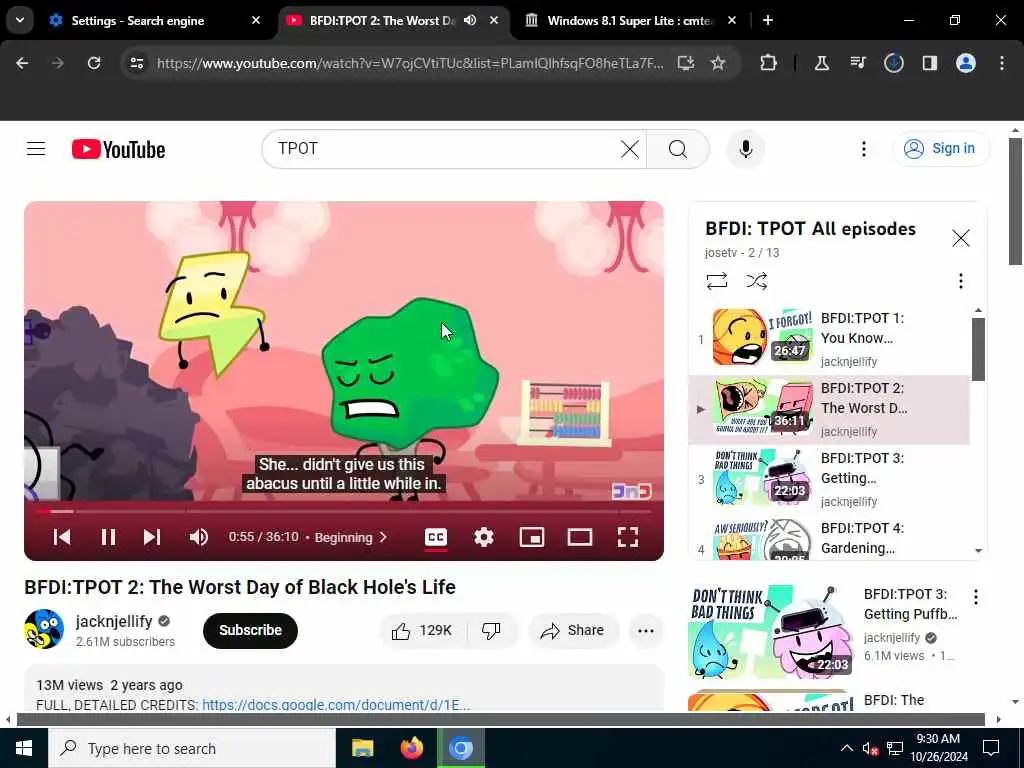Open options menu for recommended TPOT 3
Screen dimensions: 1024x768
pyautogui.click(x=975, y=596)
